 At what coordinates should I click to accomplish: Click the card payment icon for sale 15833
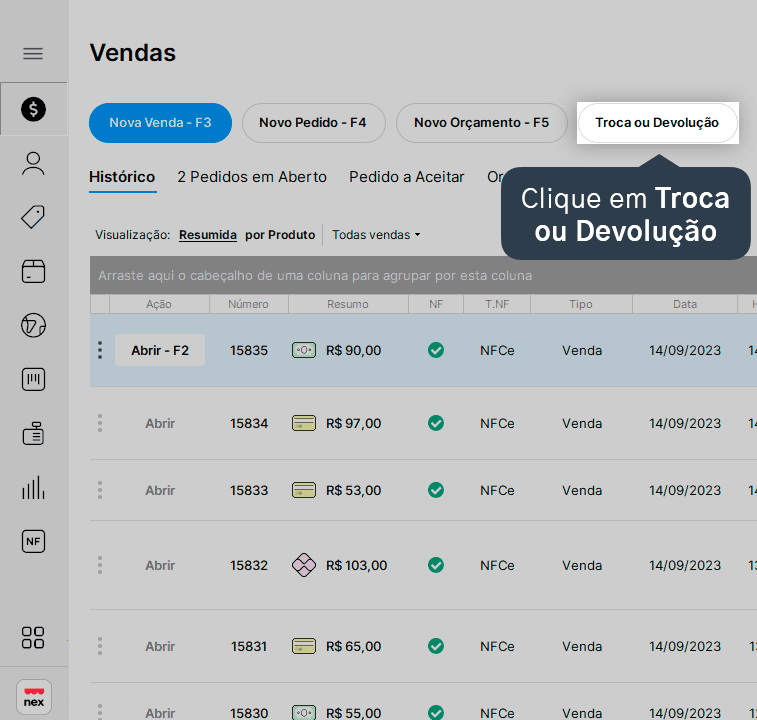pyautogui.click(x=304, y=490)
